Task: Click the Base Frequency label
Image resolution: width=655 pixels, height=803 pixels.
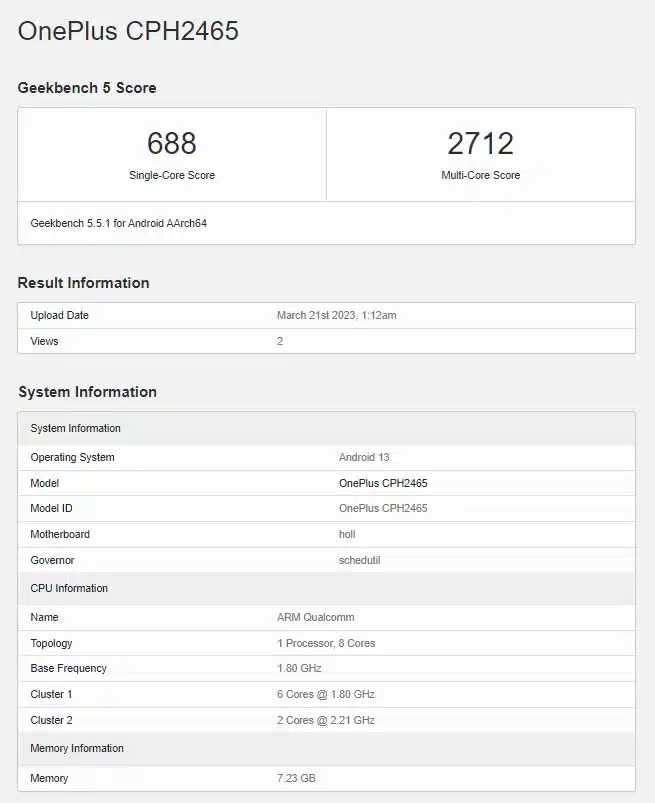Action: point(69,668)
